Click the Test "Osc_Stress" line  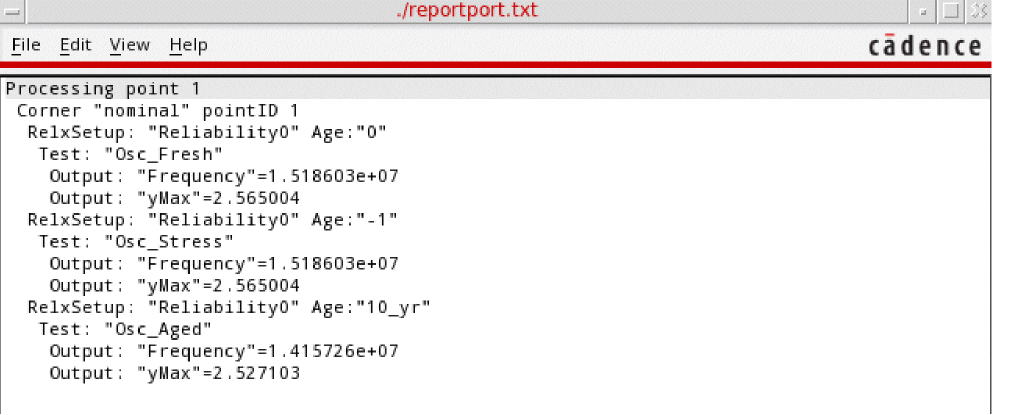point(136,242)
